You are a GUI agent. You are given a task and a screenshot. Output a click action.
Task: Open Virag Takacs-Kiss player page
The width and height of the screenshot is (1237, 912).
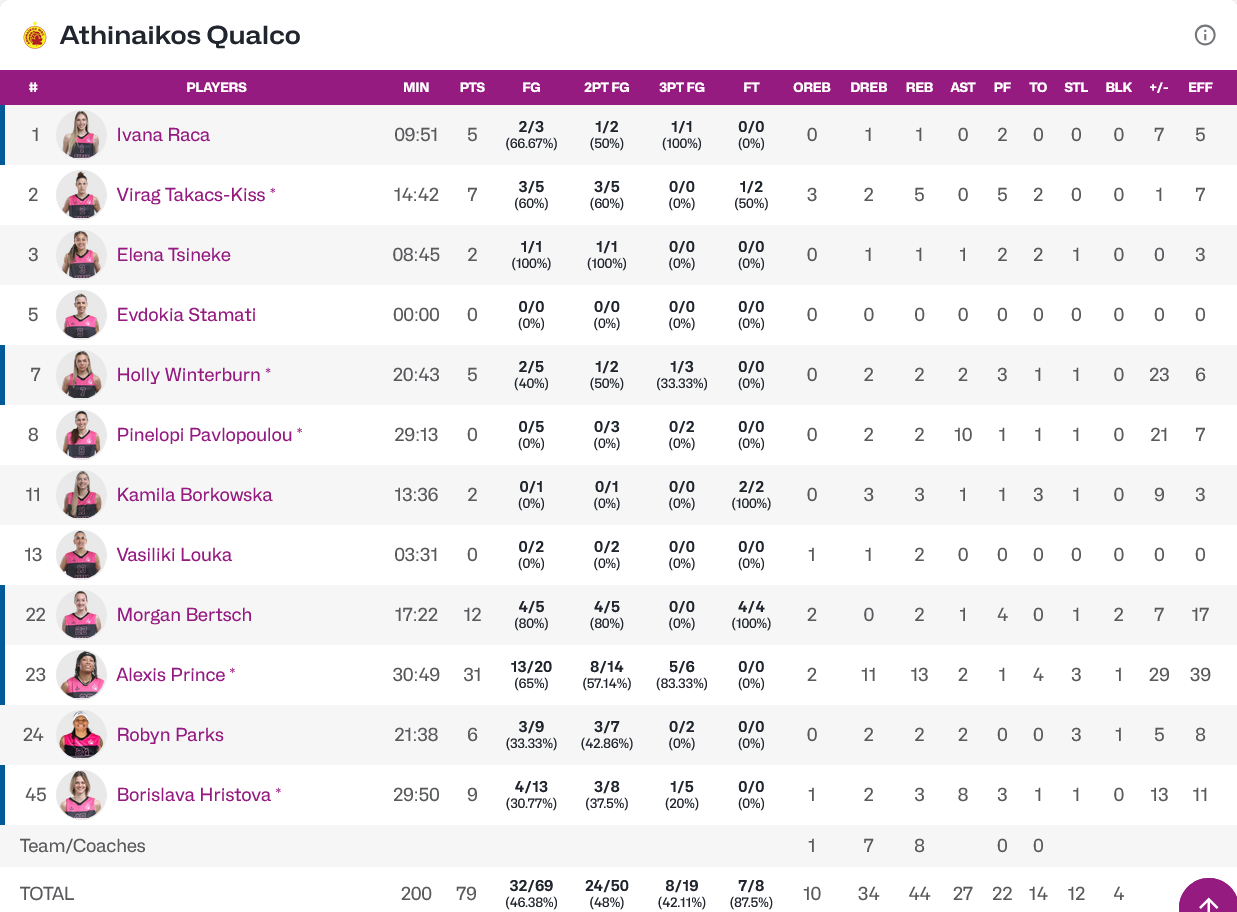191,195
